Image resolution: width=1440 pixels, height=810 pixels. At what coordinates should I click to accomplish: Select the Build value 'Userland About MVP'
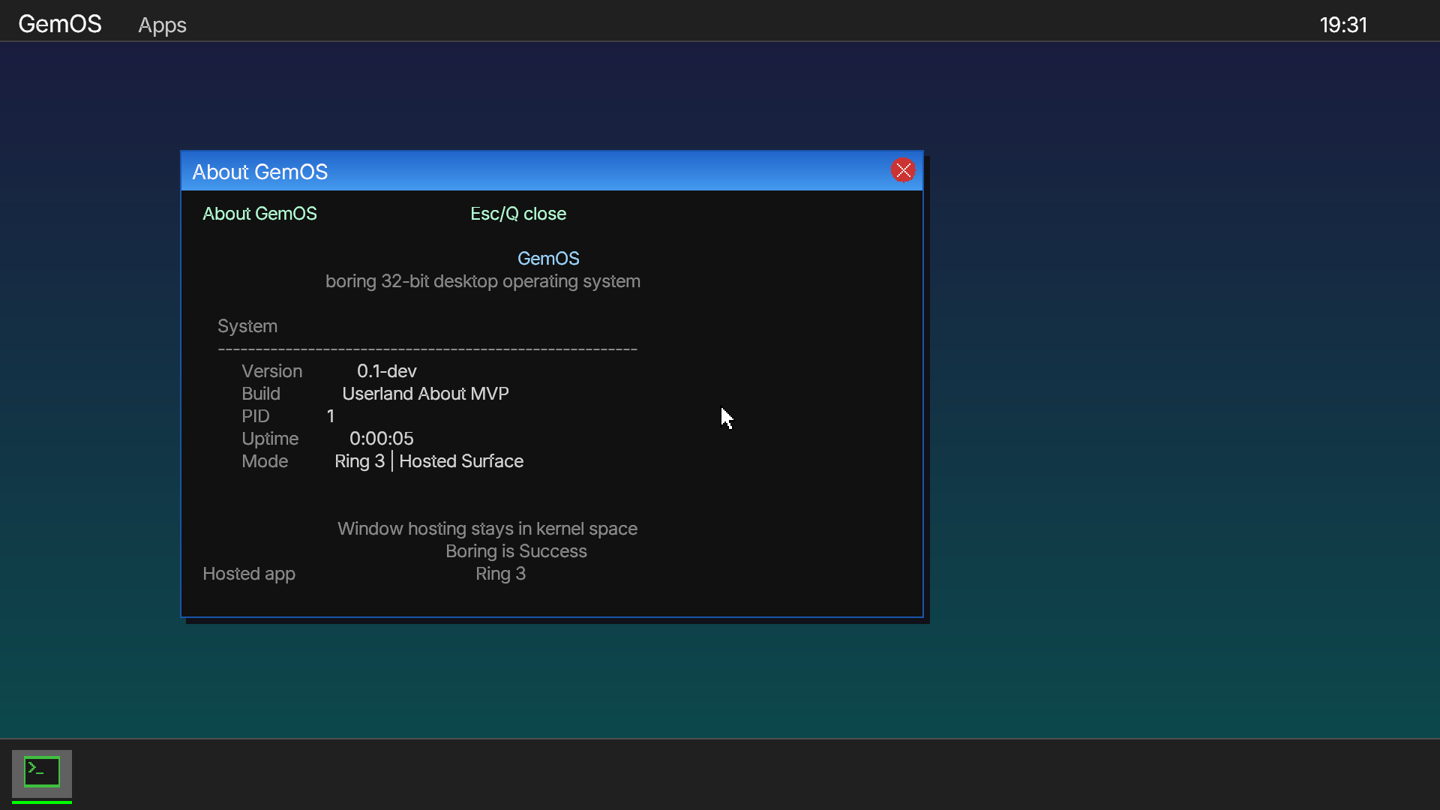[x=425, y=394]
